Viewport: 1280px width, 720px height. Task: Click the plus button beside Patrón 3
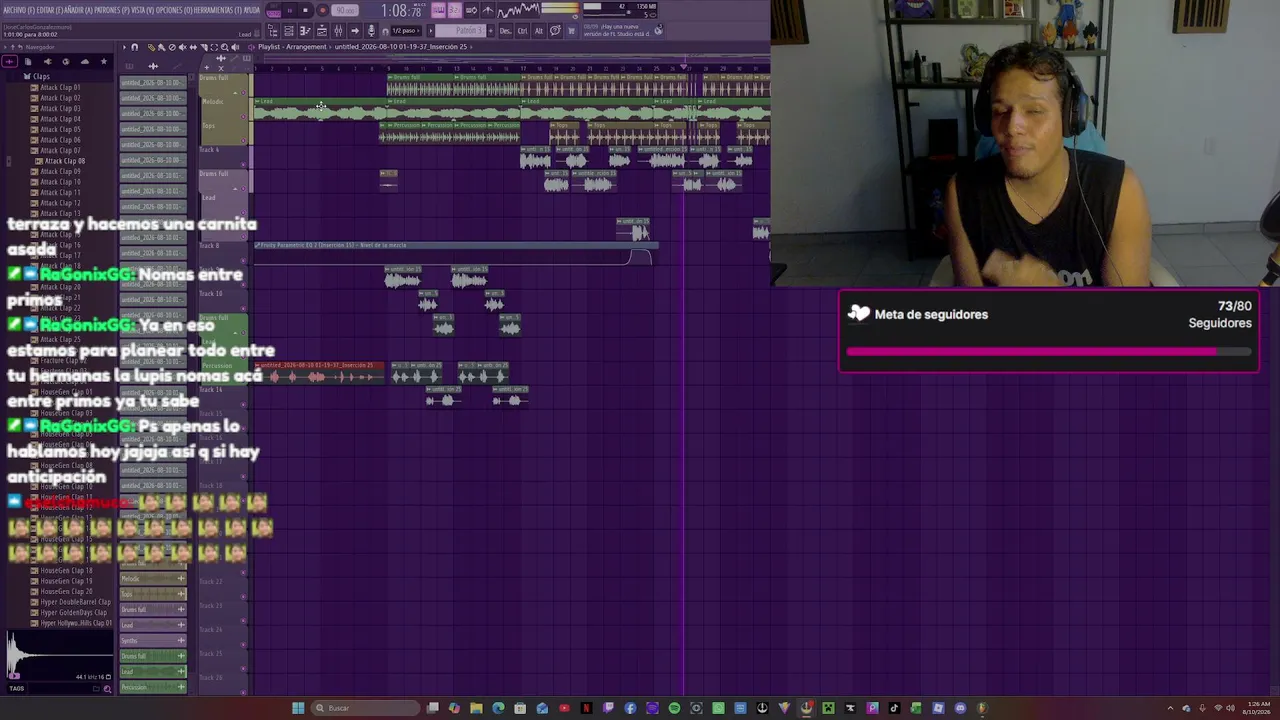492,31
